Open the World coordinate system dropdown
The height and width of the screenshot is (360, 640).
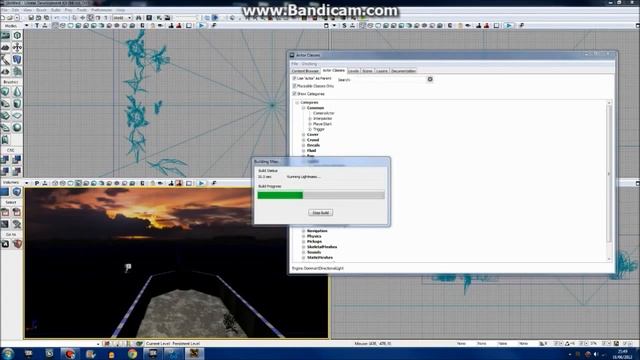click(x=122, y=18)
